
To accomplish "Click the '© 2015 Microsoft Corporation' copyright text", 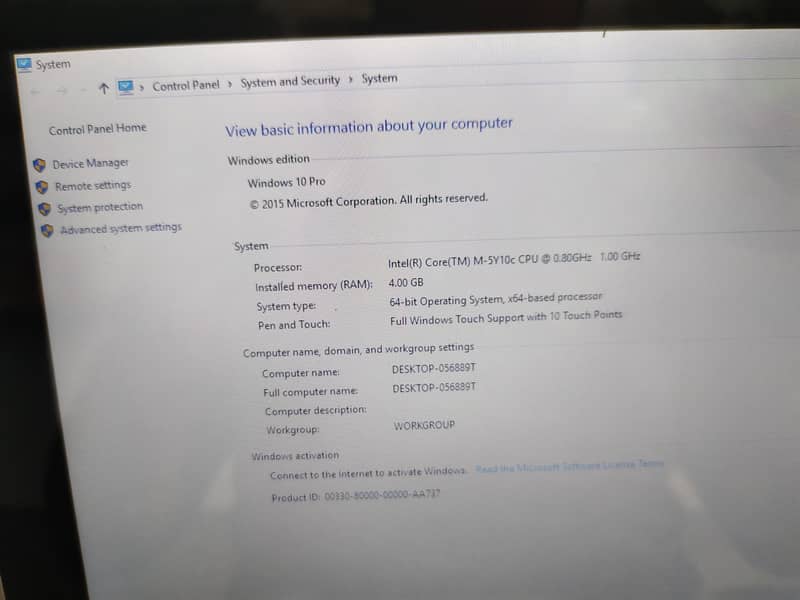I will (368, 201).
